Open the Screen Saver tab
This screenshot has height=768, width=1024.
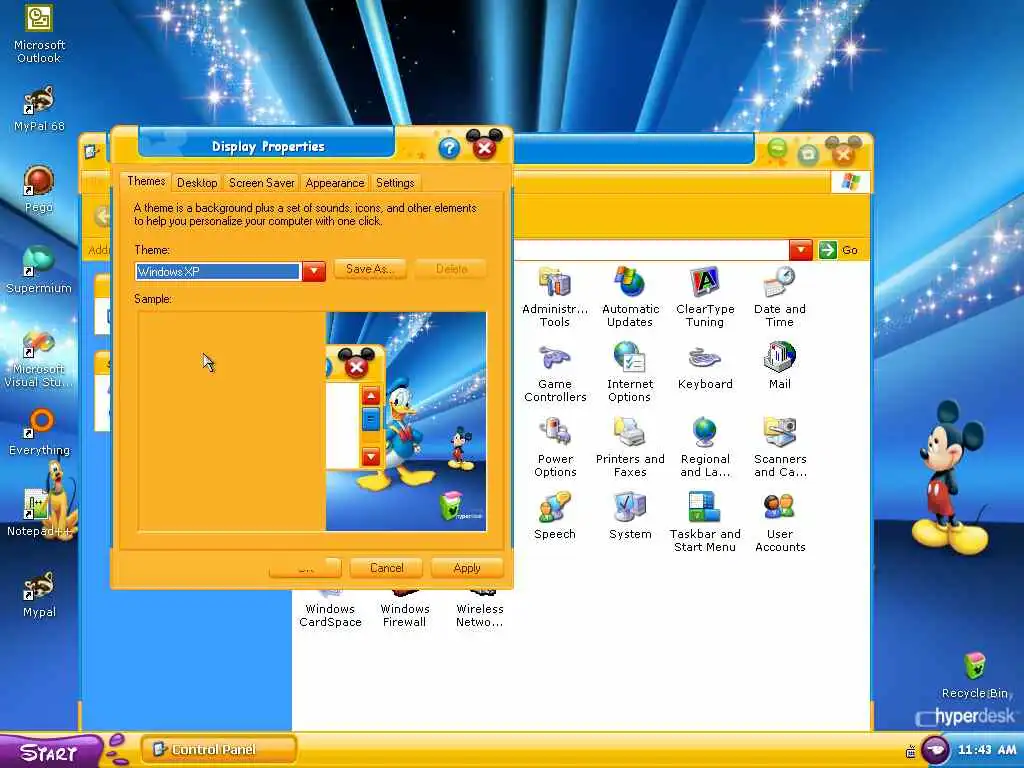click(261, 183)
